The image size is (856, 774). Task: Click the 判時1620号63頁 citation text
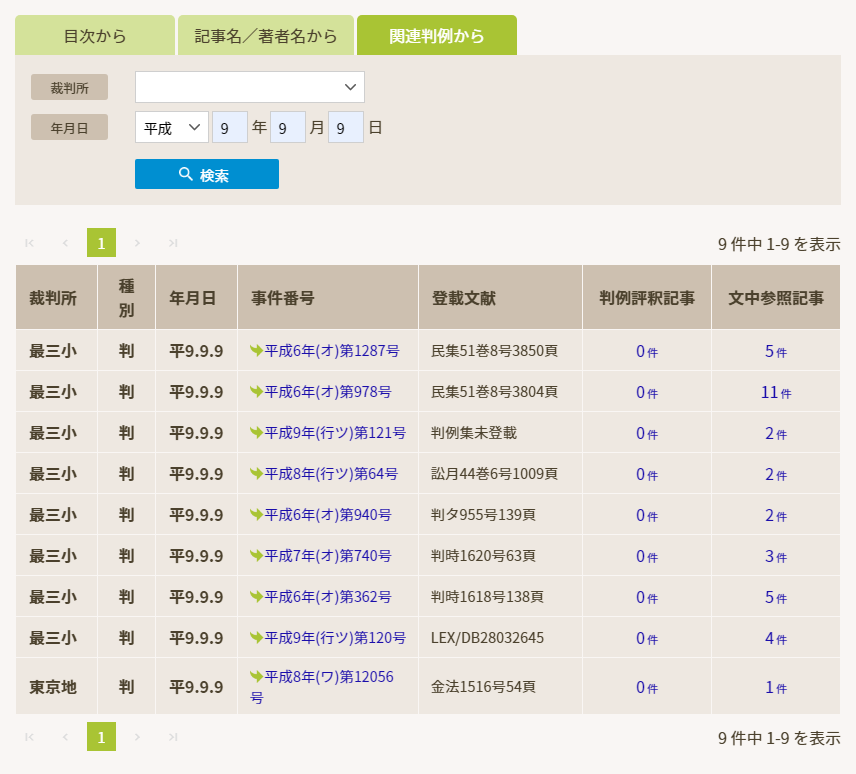(x=483, y=555)
